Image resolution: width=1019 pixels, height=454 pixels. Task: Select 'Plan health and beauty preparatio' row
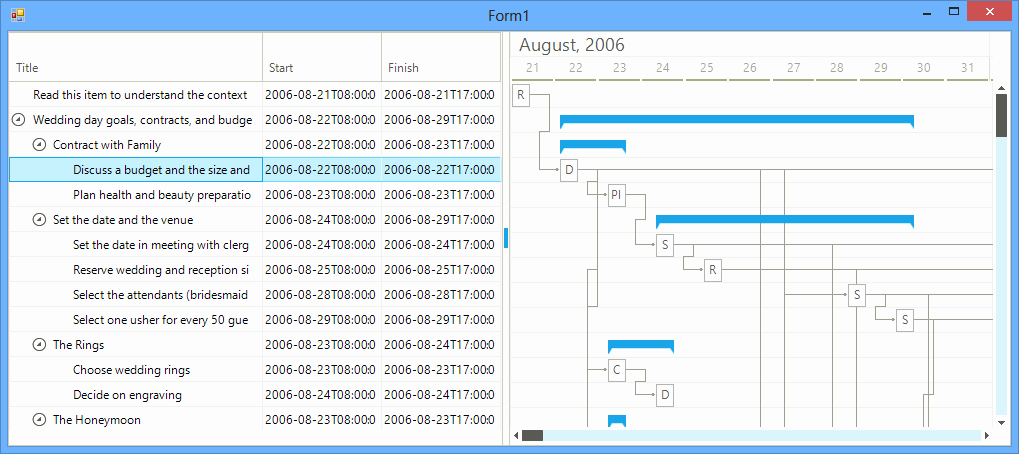(x=255, y=195)
